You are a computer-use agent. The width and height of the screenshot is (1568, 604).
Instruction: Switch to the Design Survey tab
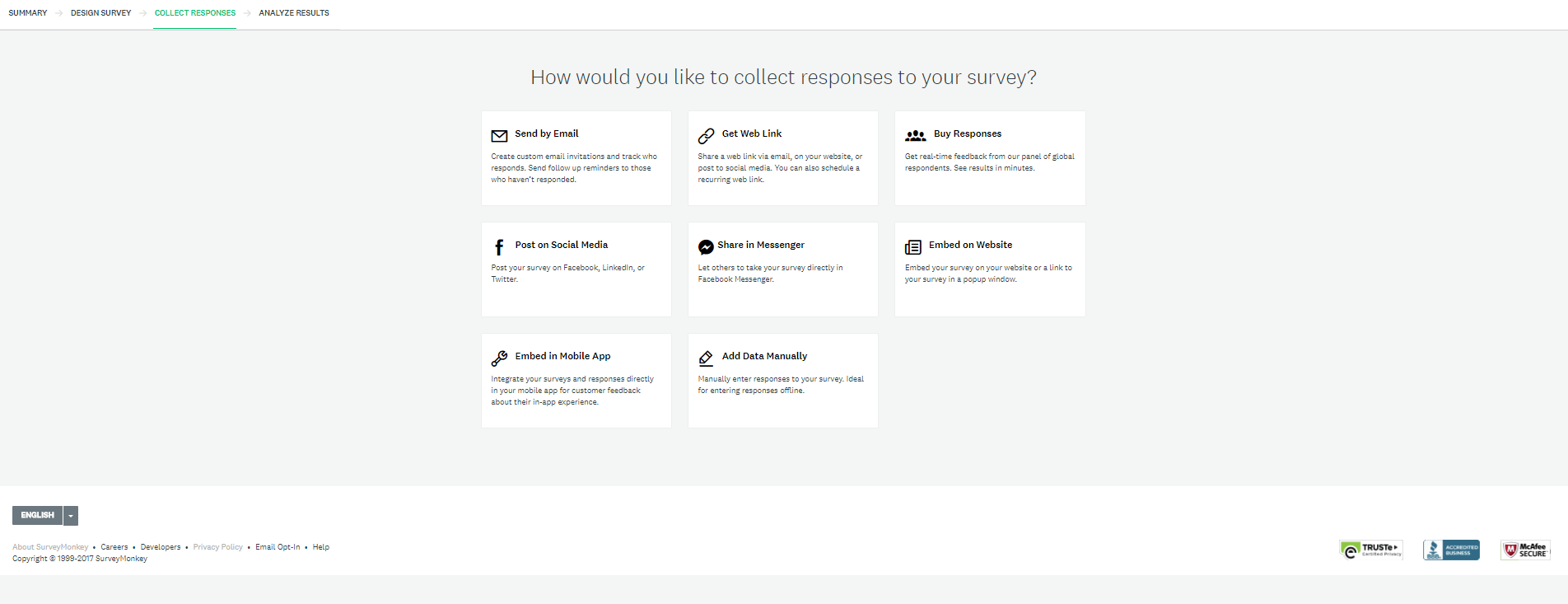(100, 13)
